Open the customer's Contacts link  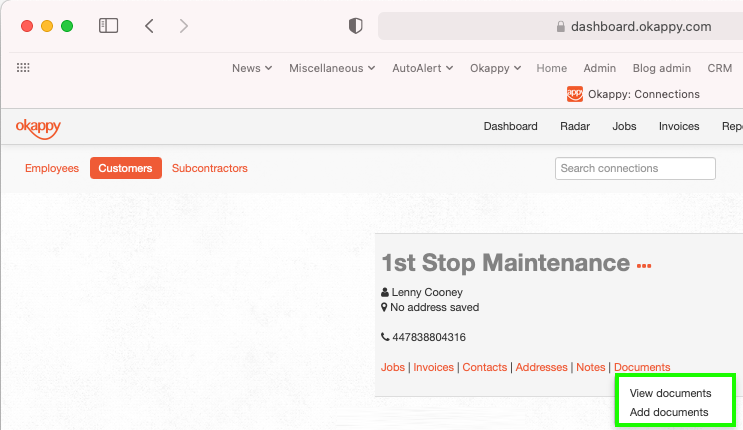[x=485, y=367]
